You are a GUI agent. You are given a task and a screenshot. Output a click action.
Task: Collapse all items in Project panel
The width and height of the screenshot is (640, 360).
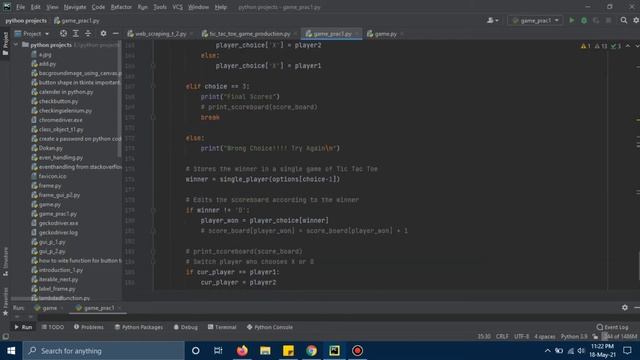click(88, 33)
